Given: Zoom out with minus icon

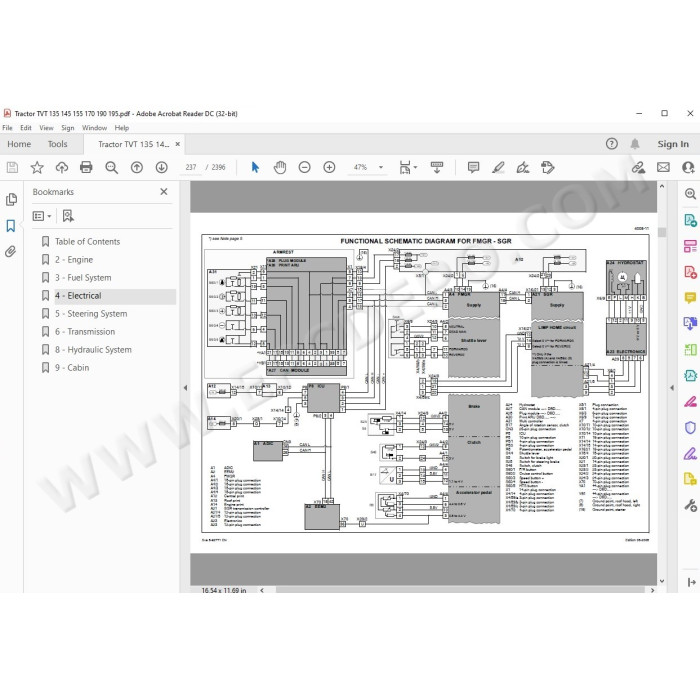Looking at the screenshot, I should [x=304, y=167].
